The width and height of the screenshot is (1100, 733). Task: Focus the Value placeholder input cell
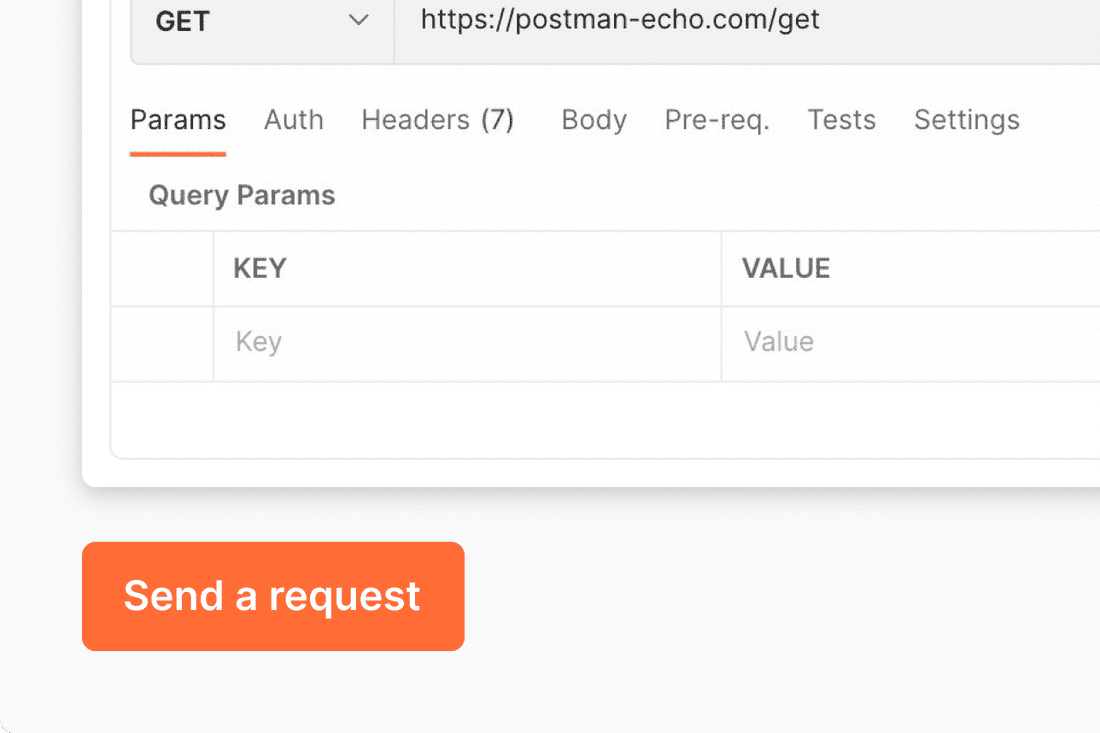click(x=911, y=343)
